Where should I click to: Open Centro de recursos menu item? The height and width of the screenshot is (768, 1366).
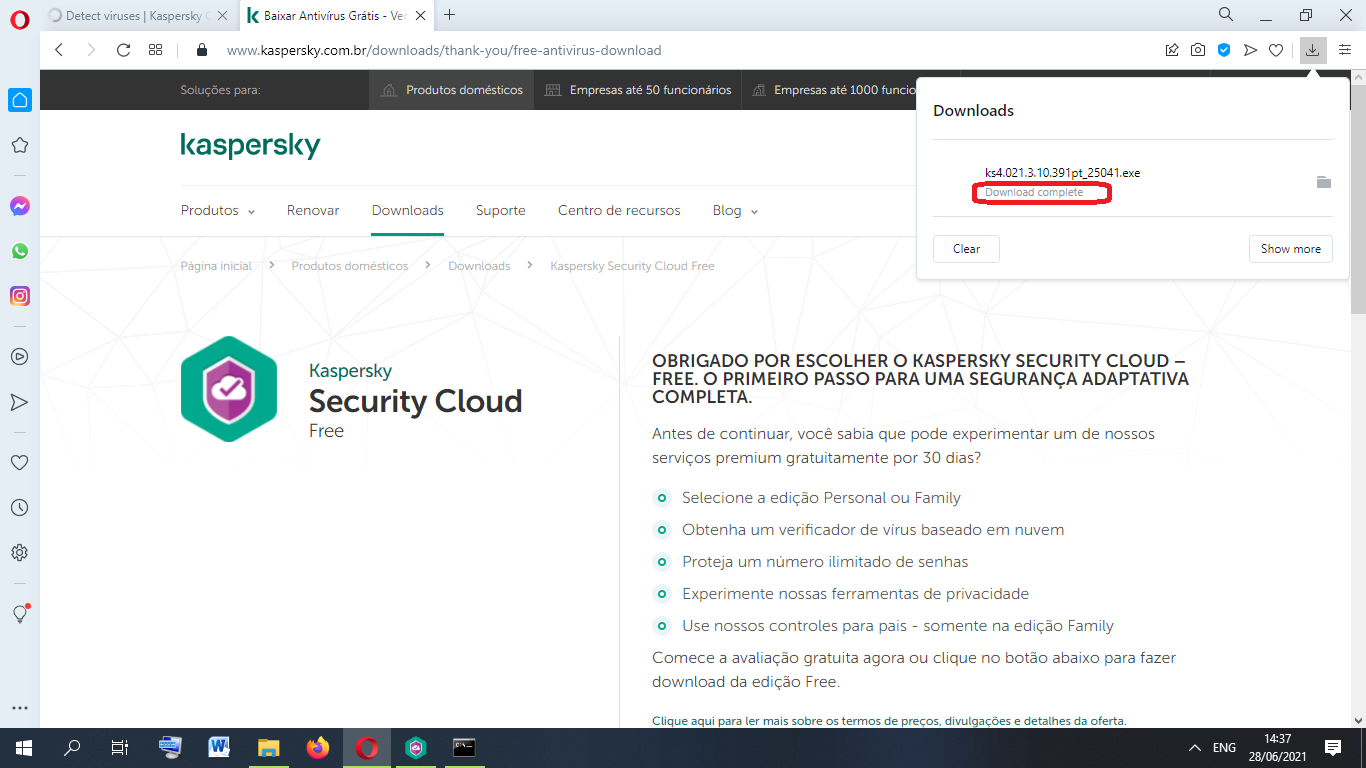point(619,210)
